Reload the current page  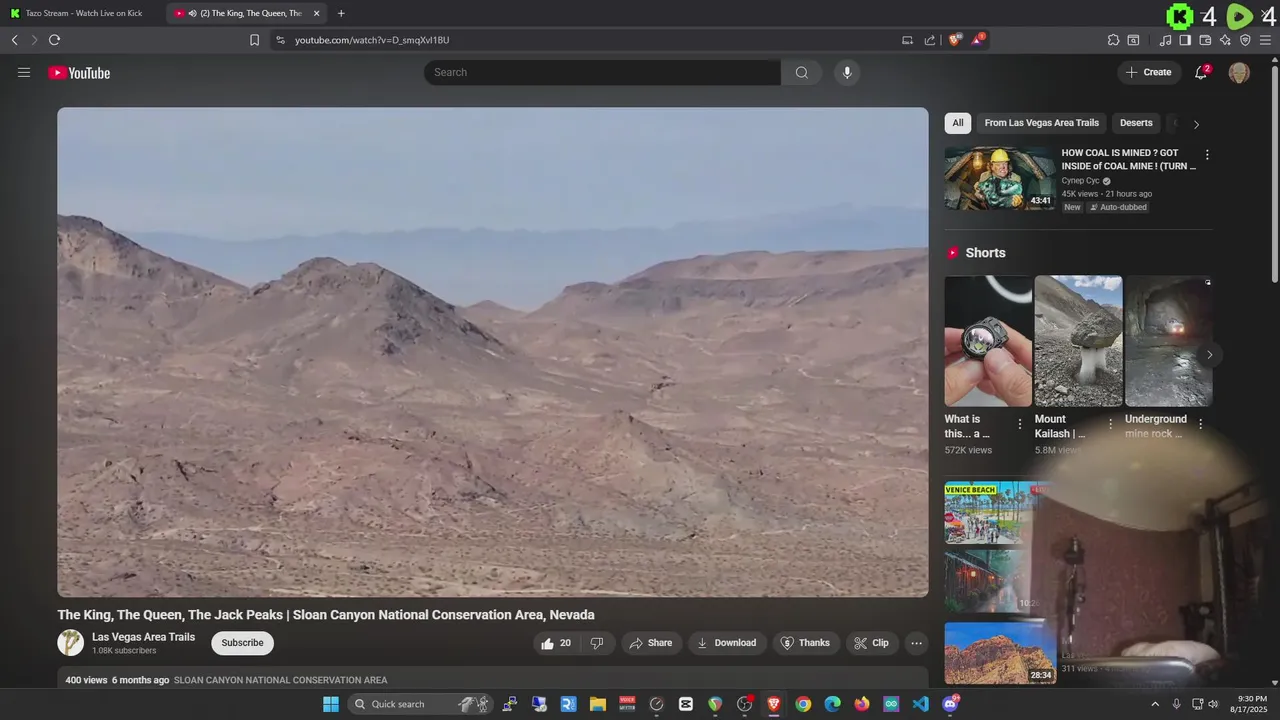tap(54, 40)
